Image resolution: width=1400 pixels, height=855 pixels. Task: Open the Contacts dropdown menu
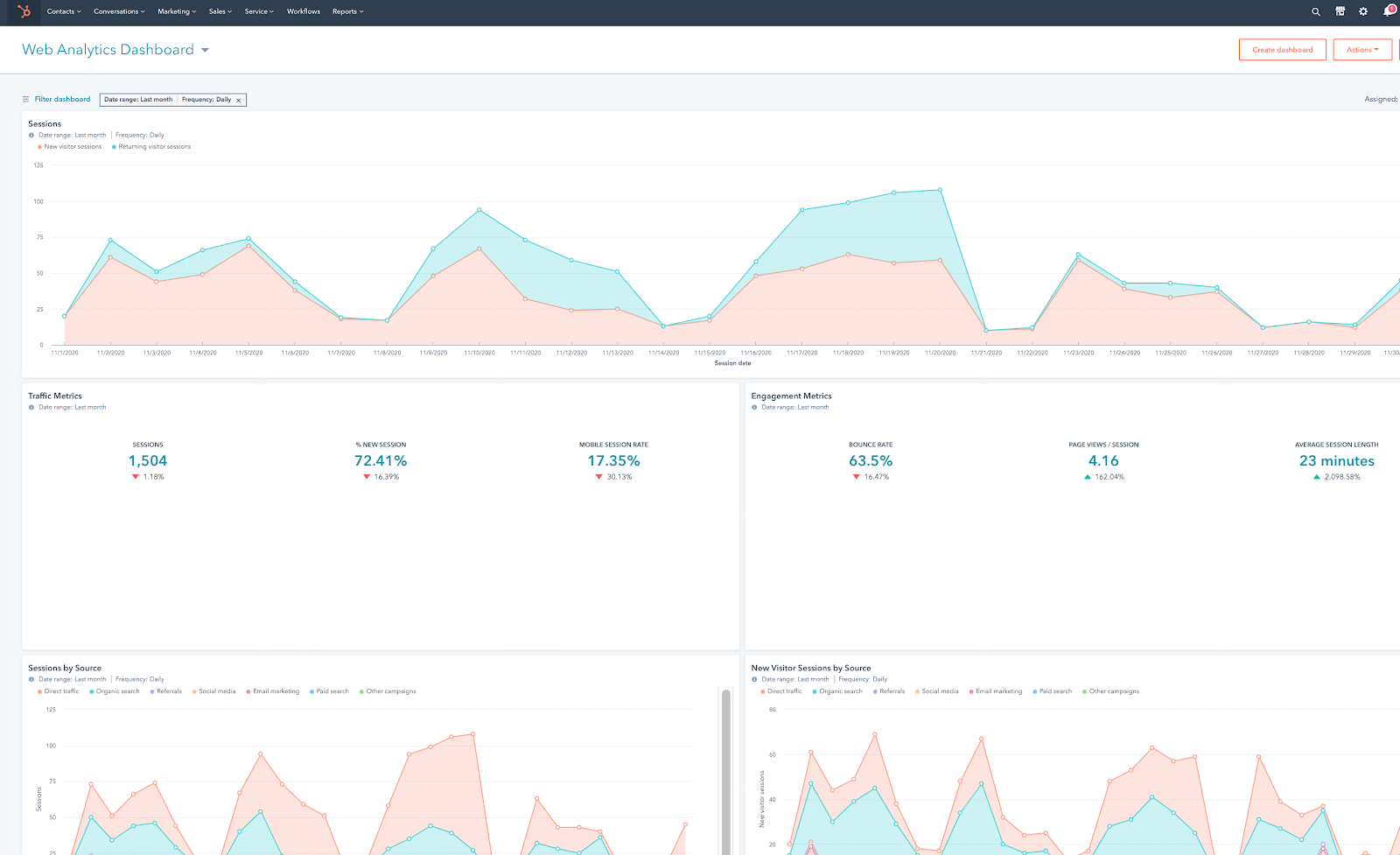[64, 11]
